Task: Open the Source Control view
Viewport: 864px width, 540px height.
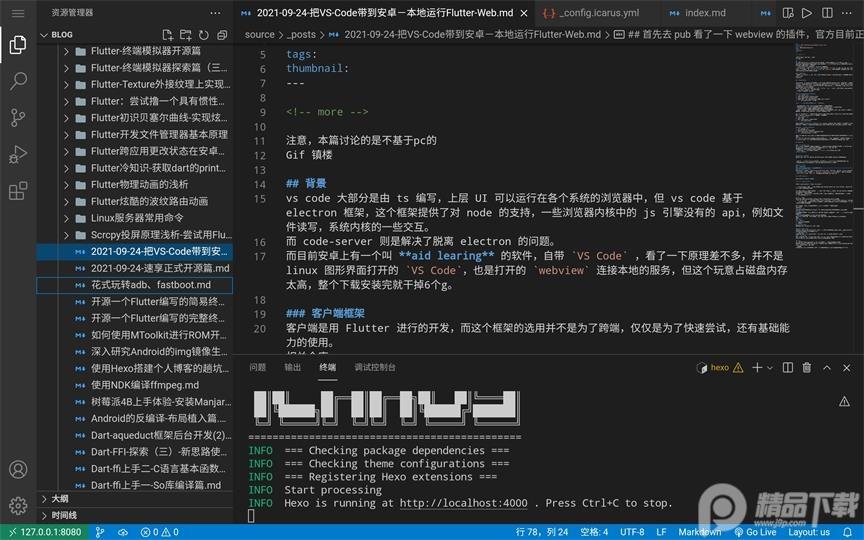Action: click(x=17, y=118)
